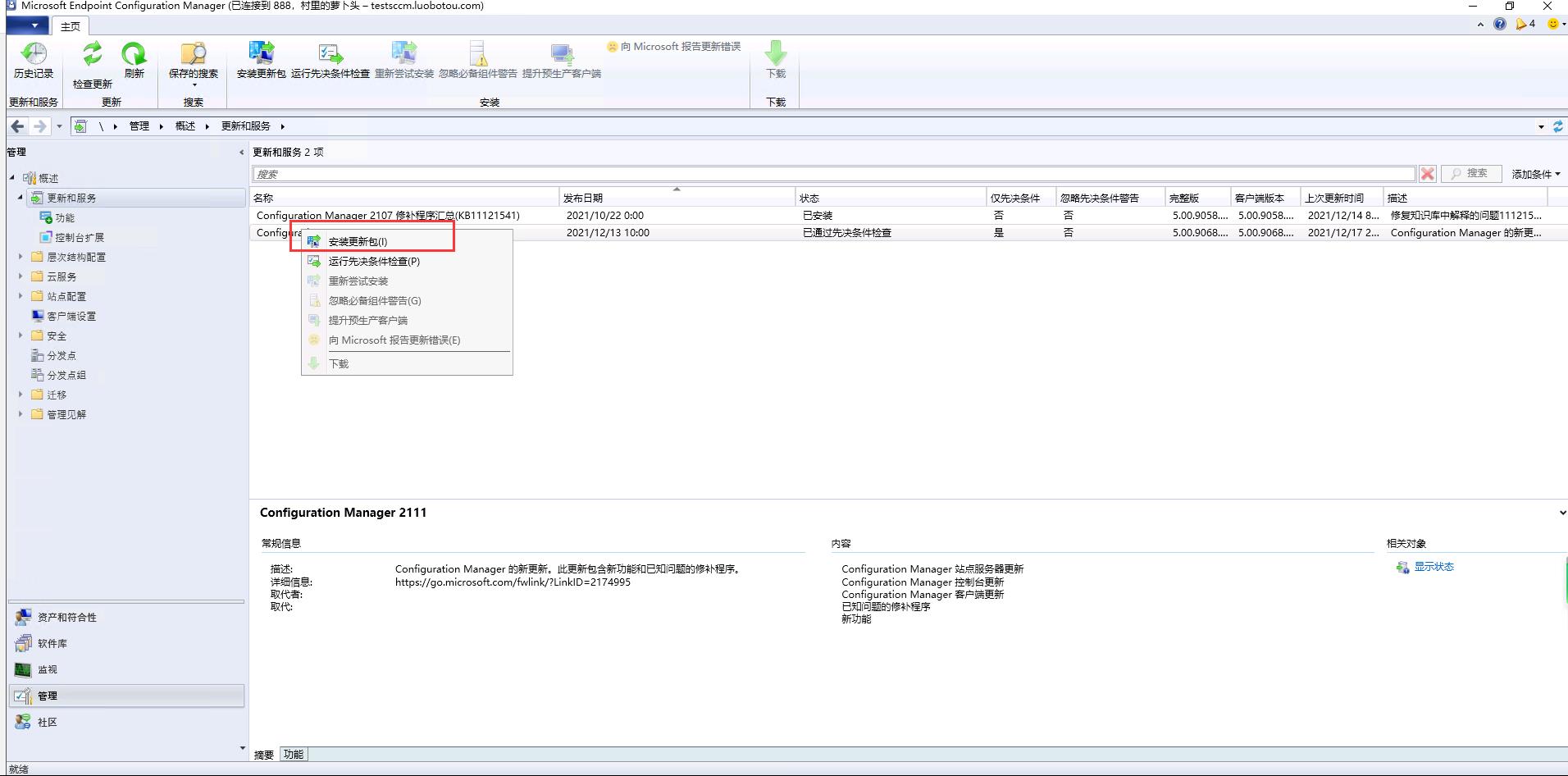
Task: Select 分发点组 in the tree
Action: tap(66, 376)
